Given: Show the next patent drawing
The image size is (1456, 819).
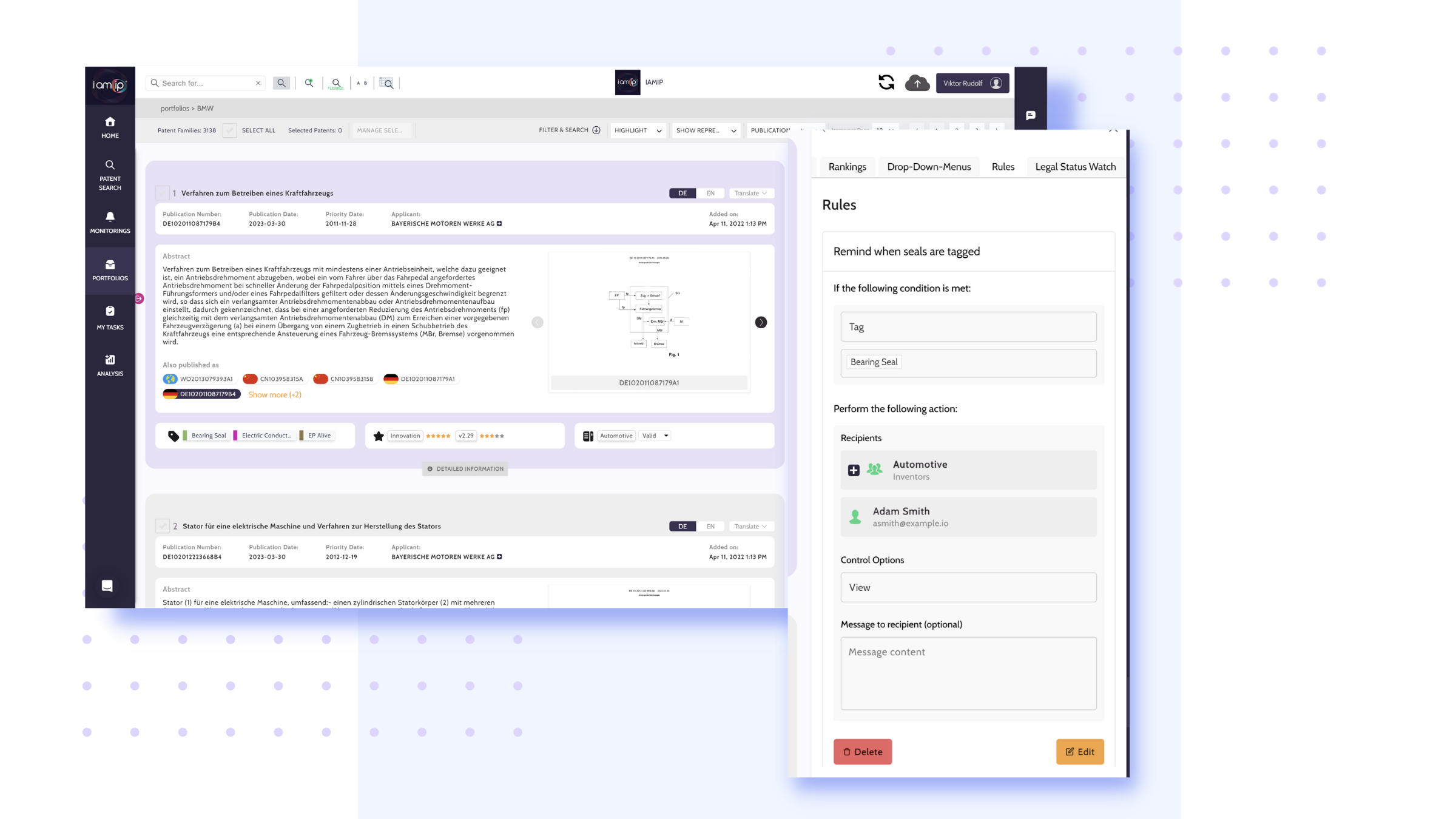Looking at the screenshot, I should (761, 322).
